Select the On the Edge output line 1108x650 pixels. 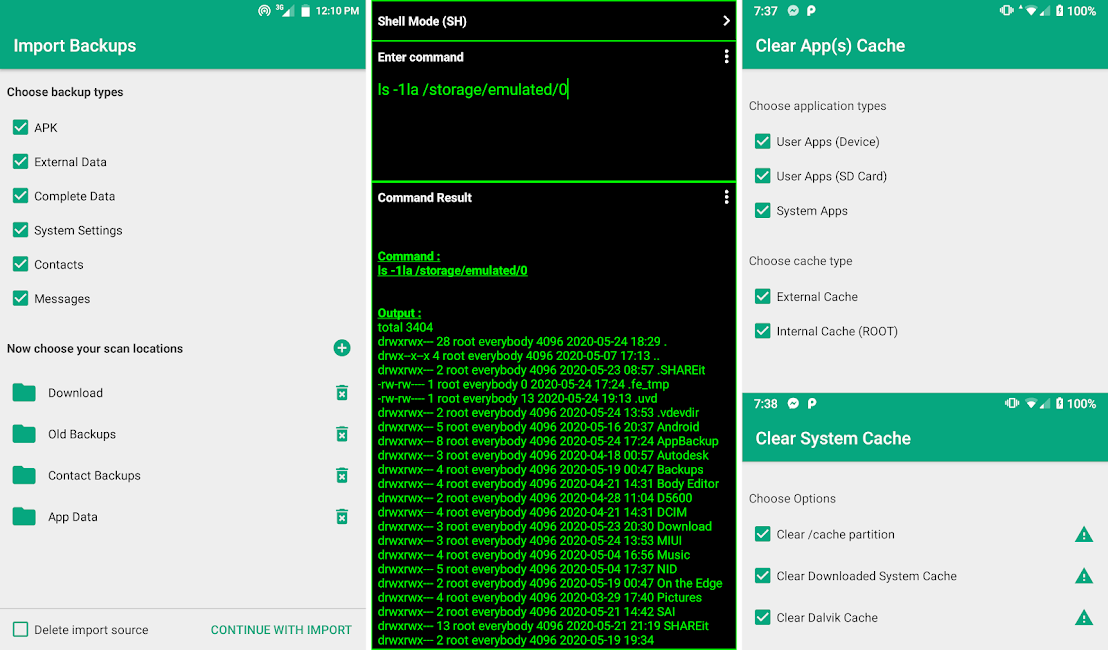pos(550,583)
